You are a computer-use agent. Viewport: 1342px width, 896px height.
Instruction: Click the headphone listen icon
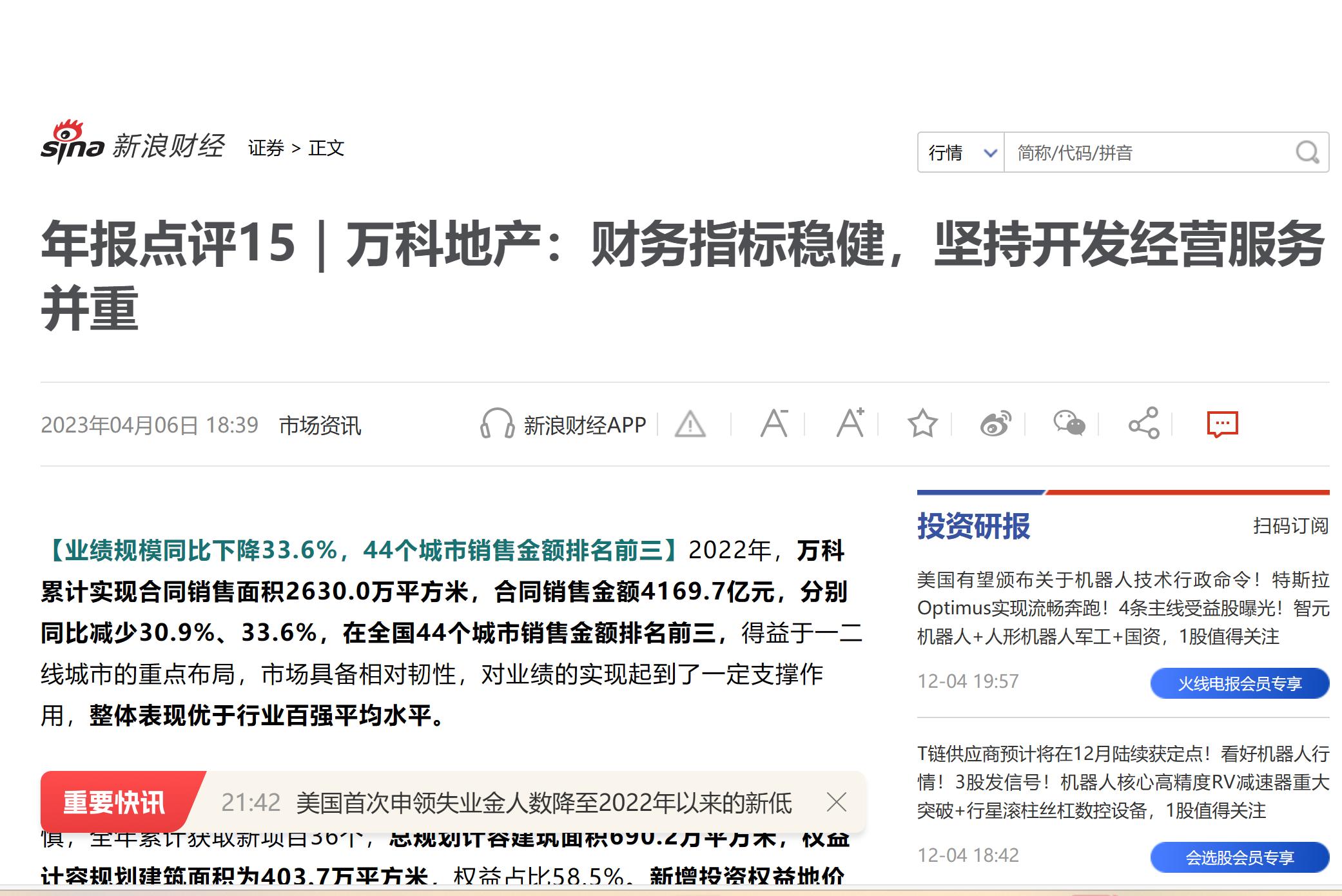(x=497, y=424)
